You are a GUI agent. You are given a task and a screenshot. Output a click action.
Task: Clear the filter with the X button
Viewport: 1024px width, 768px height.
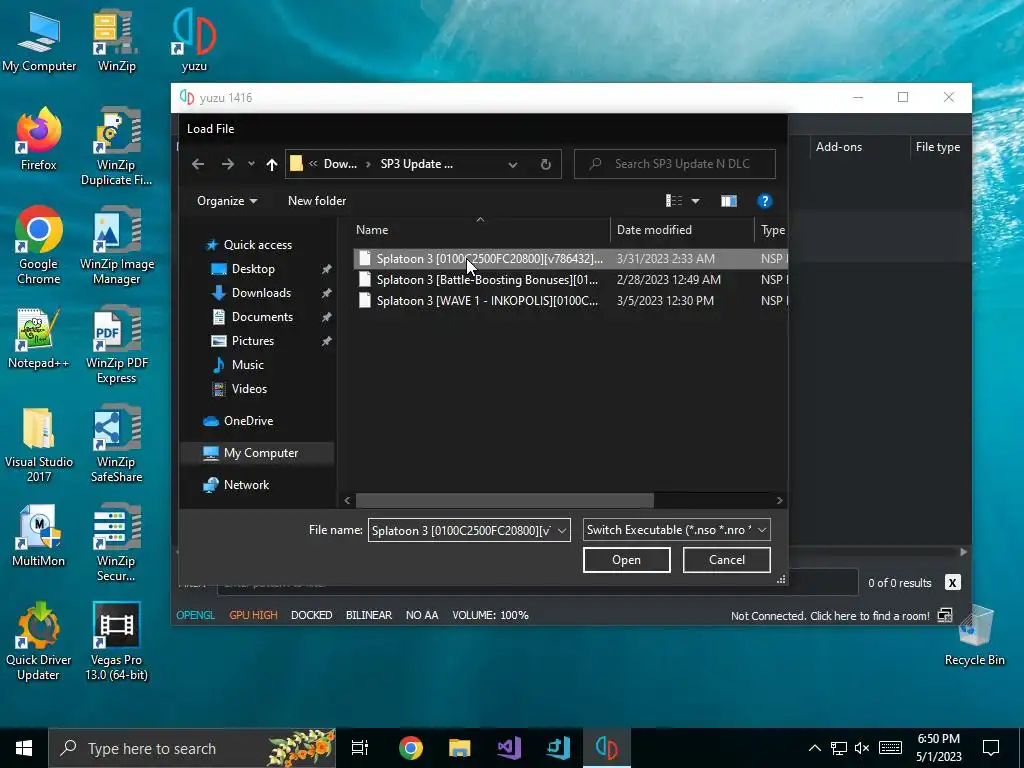pyautogui.click(x=953, y=583)
